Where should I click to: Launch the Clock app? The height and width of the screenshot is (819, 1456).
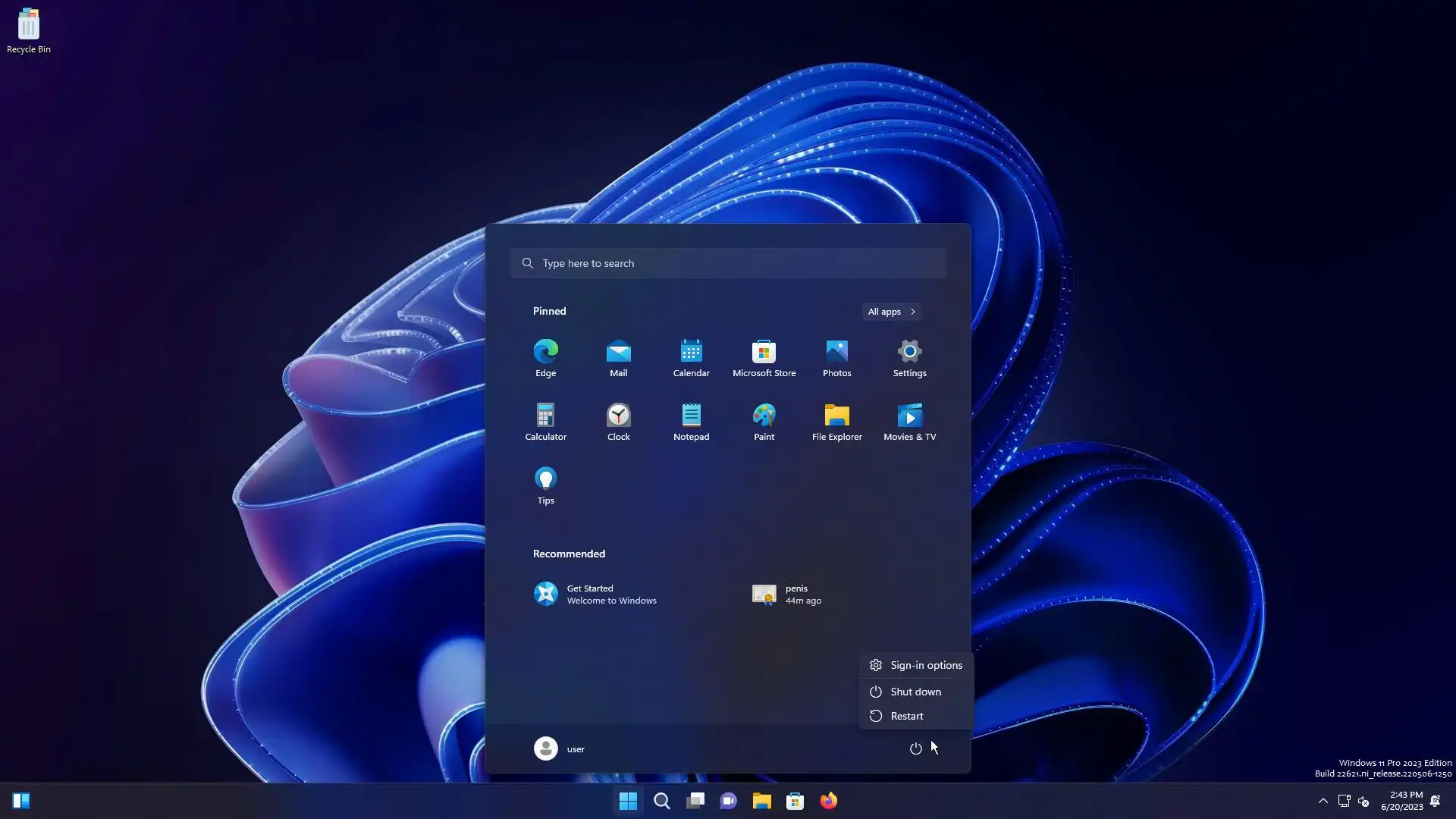618,421
